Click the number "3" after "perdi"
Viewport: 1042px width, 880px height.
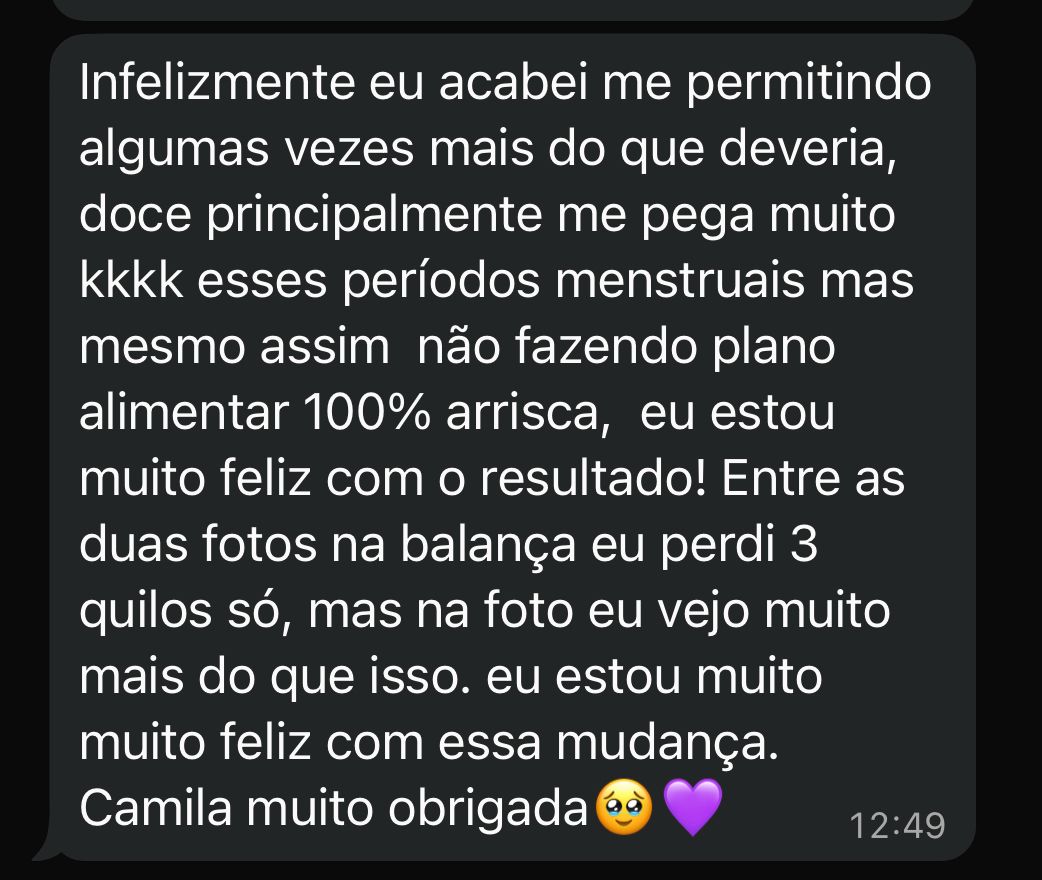[804, 544]
